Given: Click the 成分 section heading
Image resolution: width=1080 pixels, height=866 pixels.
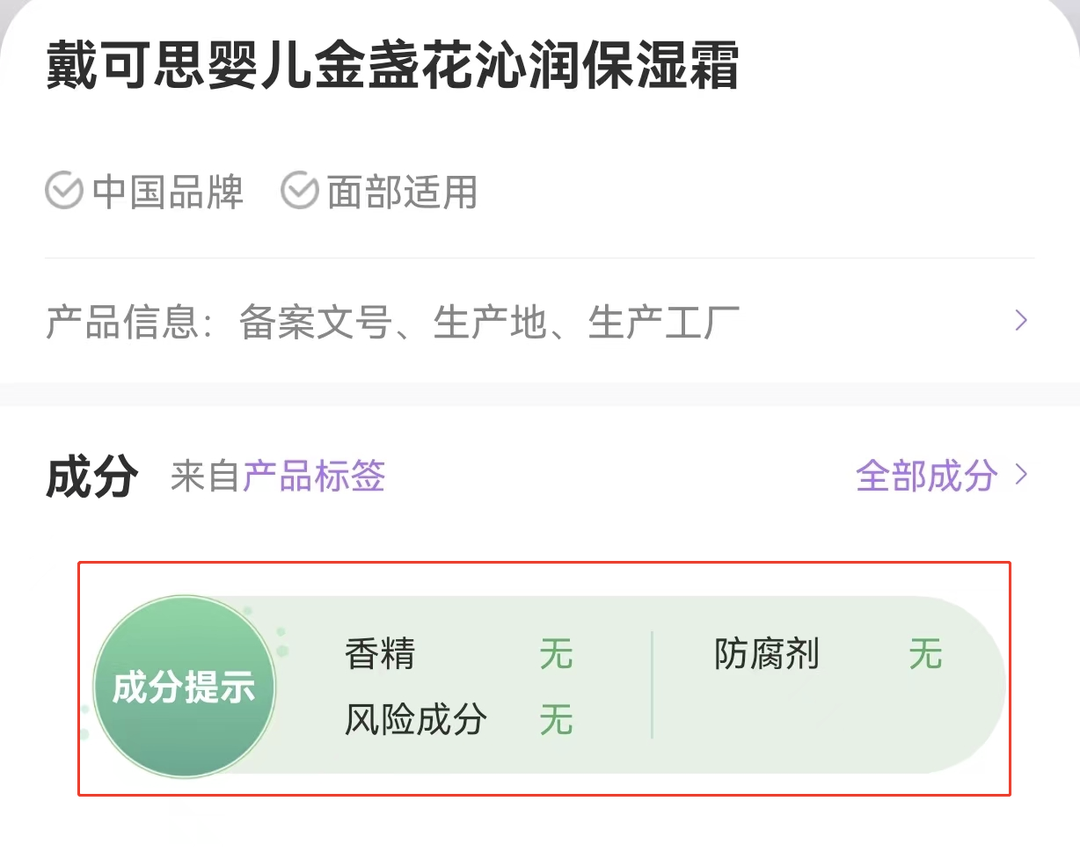Looking at the screenshot, I should tap(92, 476).
